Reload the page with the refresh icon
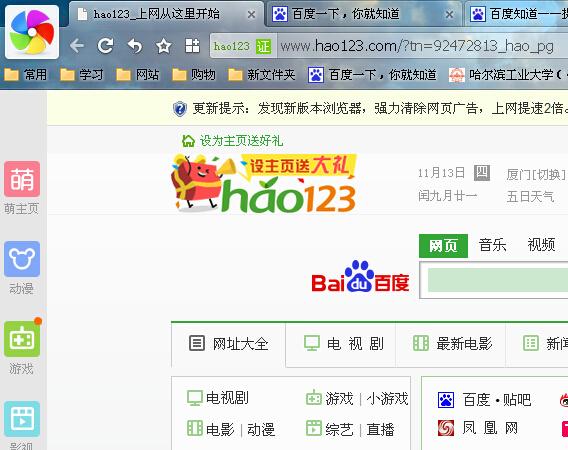Viewport: 568px width, 450px height. click(105, 46)
